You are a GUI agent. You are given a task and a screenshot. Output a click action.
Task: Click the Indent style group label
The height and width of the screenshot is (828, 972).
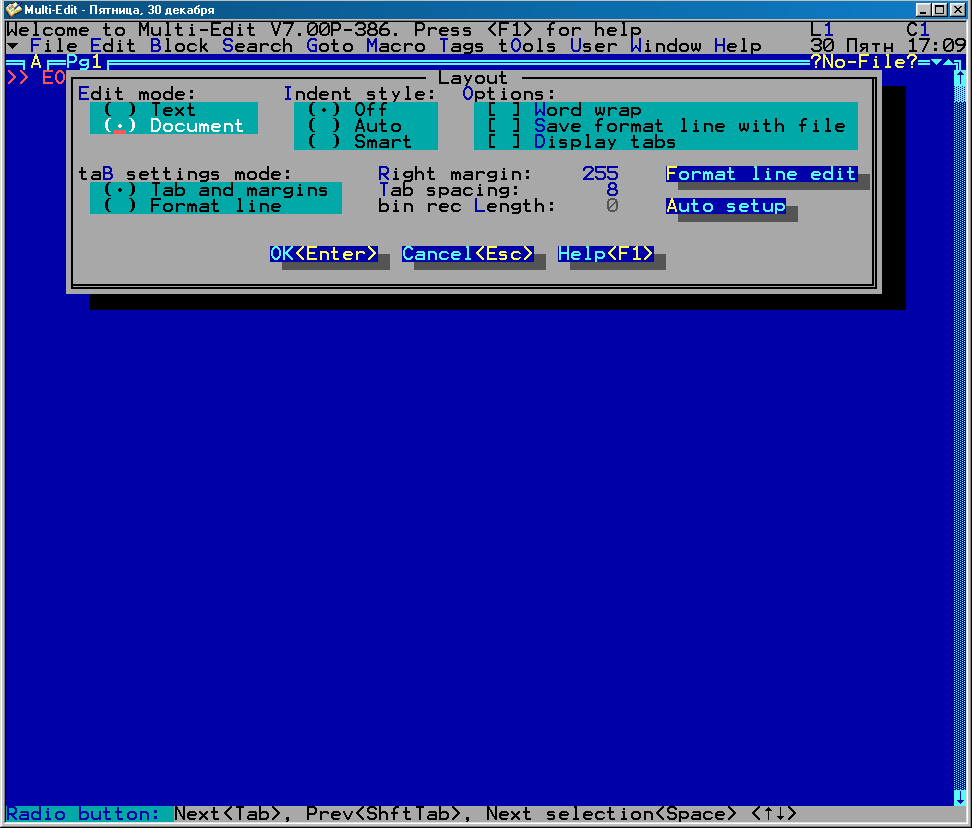360,94
